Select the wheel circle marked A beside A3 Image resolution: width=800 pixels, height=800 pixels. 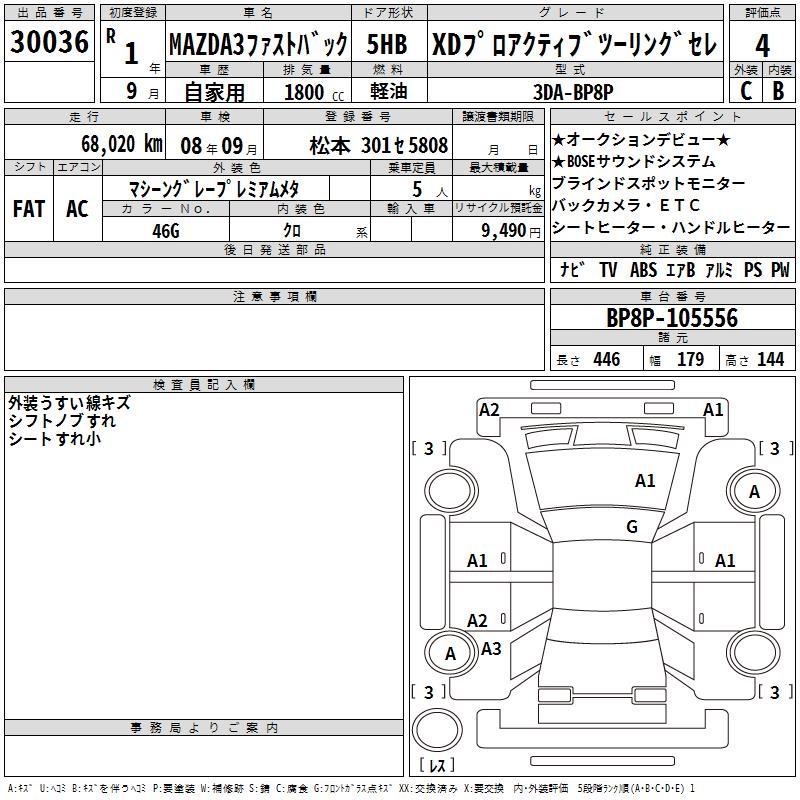pyautogui.click(x=451, y=655)
